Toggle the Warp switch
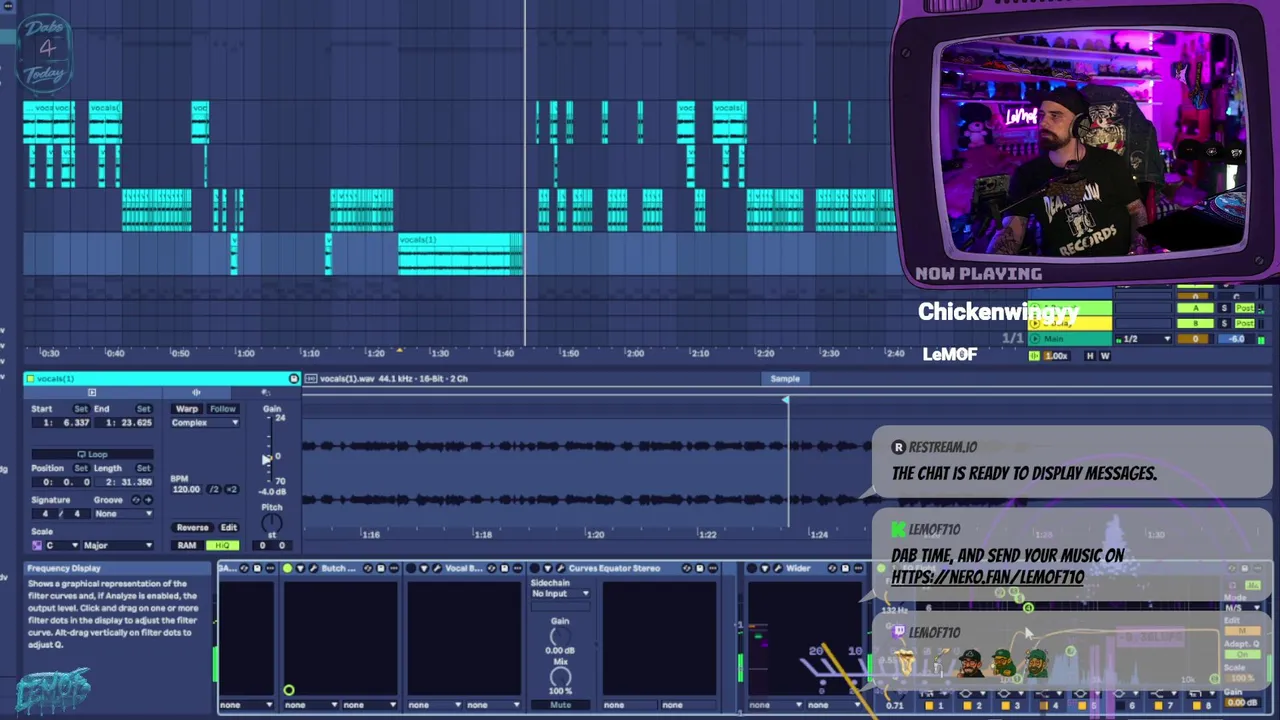This screenshot has width=1280, height=720. click(187, 409)
